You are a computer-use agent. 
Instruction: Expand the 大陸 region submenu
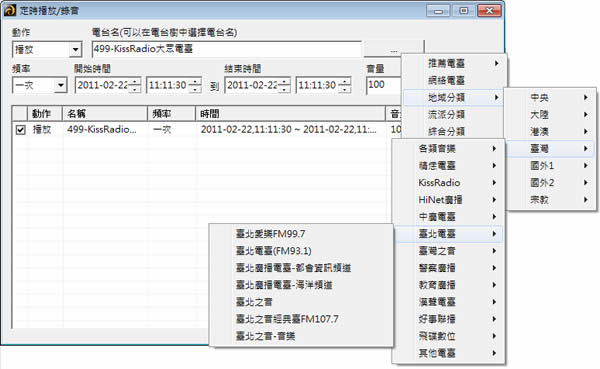(551, 114)
